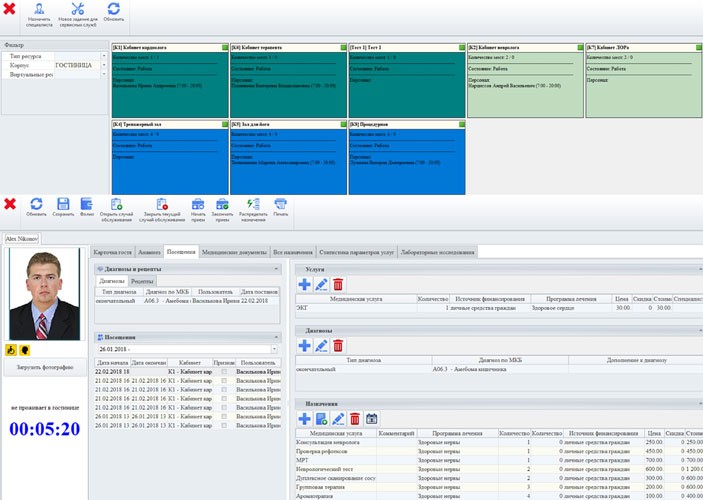Toggle the green indicator on Тренажерный зал card
703x500 pixels.
[x=225, y=124]
